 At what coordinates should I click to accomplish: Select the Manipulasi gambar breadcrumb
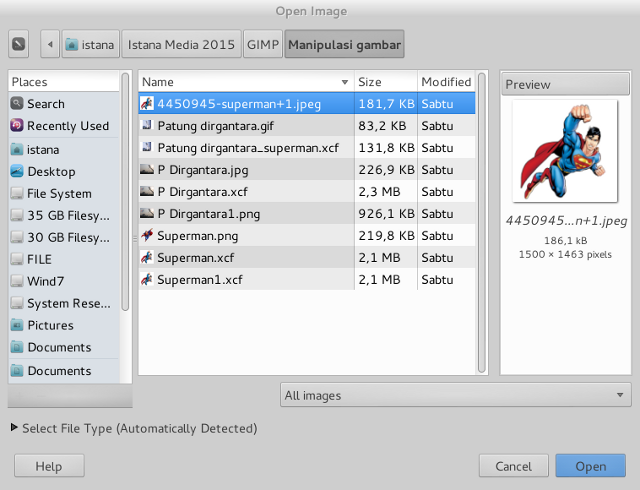(x=344, y=44)
